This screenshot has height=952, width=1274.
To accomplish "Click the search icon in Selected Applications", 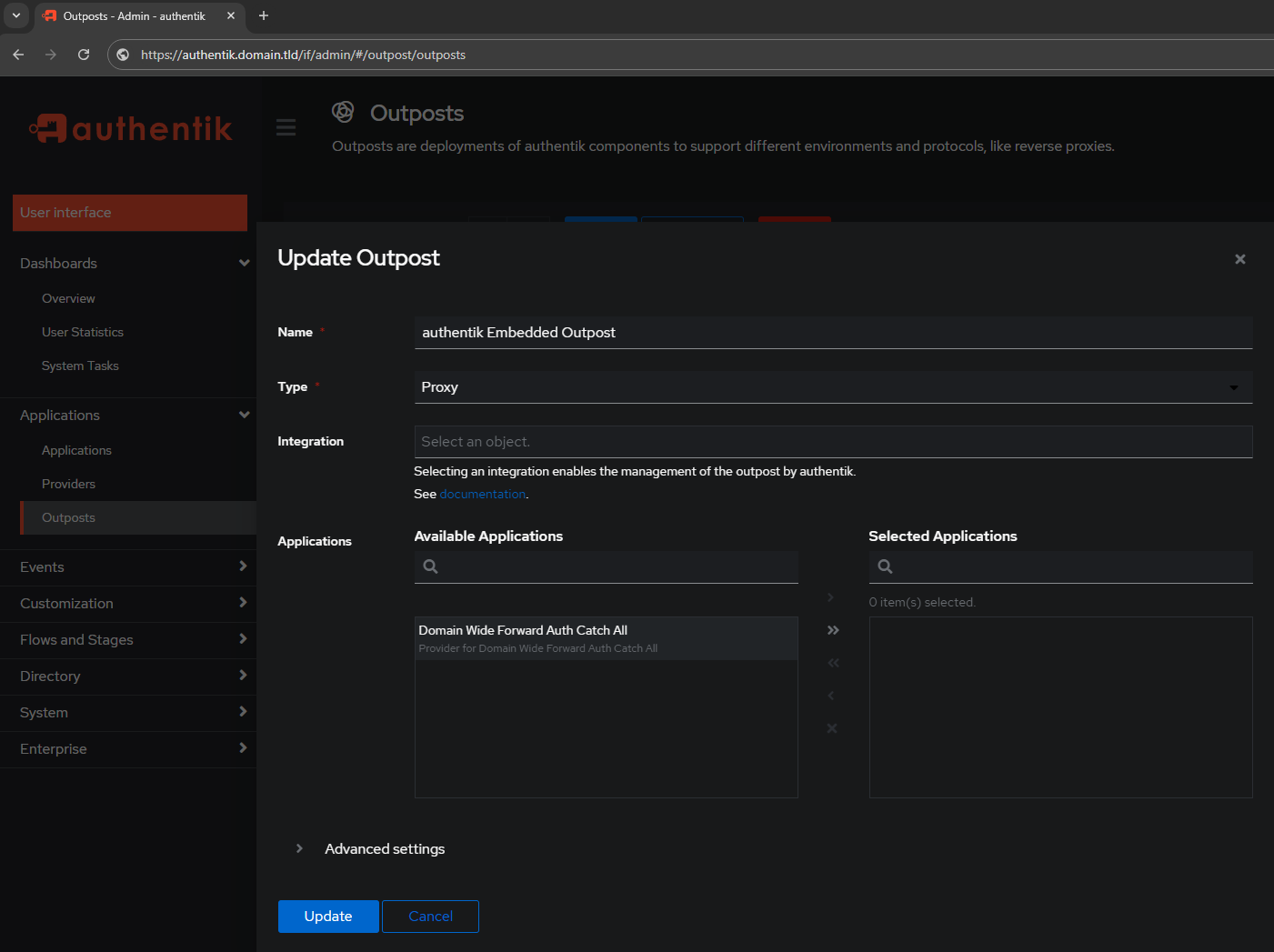I will (x=885, y=566).
